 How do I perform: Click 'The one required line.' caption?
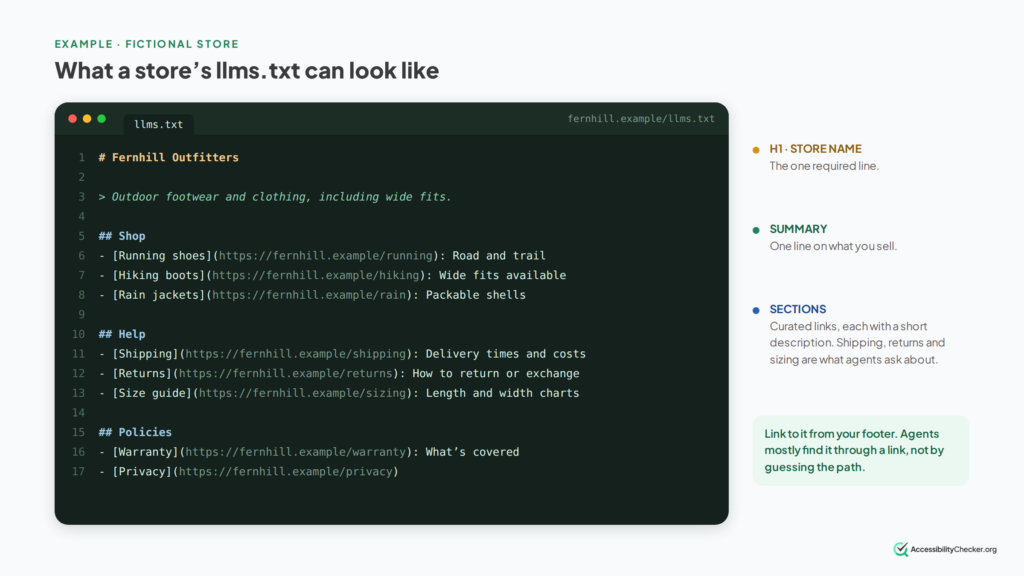click(824, 166)
